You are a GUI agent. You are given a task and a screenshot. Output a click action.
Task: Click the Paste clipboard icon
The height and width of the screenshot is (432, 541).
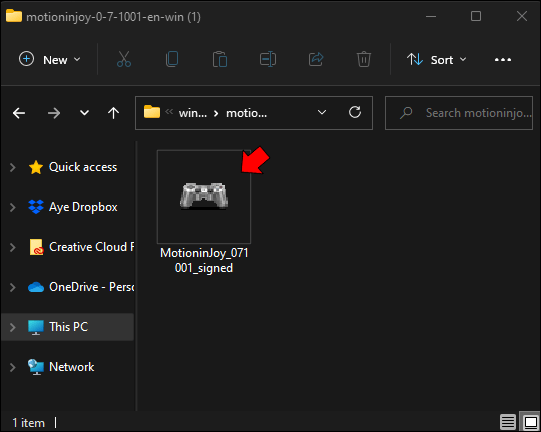220,59
